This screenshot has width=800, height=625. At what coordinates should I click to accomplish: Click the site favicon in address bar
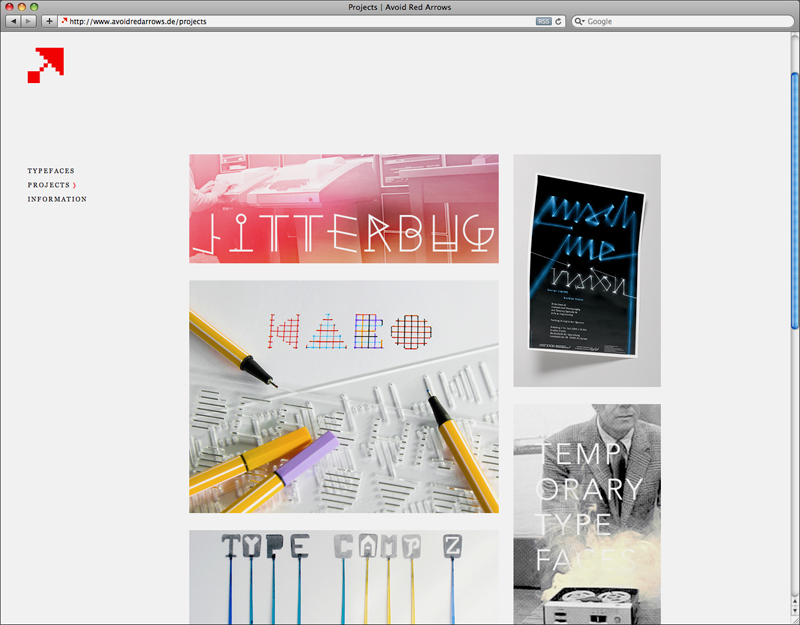click(x=64, y=21)
